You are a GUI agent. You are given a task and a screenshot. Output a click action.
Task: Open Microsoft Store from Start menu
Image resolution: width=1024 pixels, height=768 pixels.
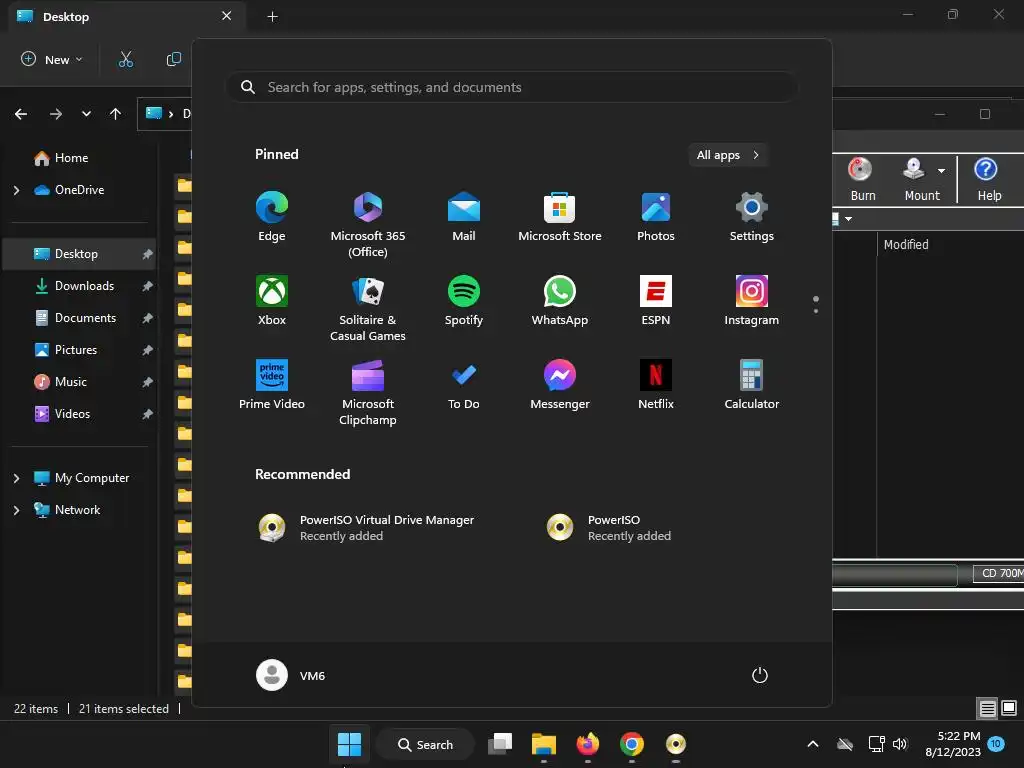[x=560, y=217]
